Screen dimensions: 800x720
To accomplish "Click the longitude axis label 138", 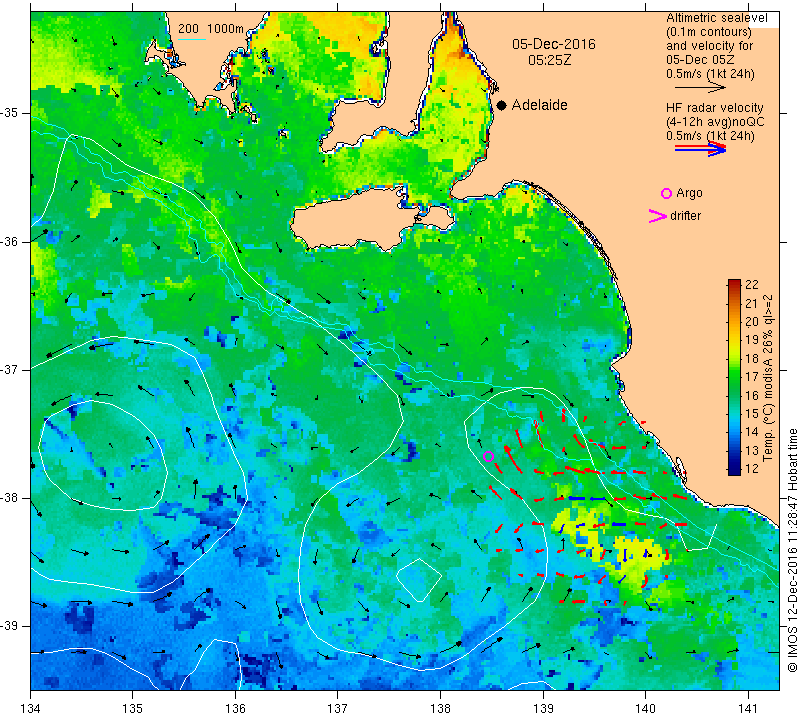I will point(440,709).
